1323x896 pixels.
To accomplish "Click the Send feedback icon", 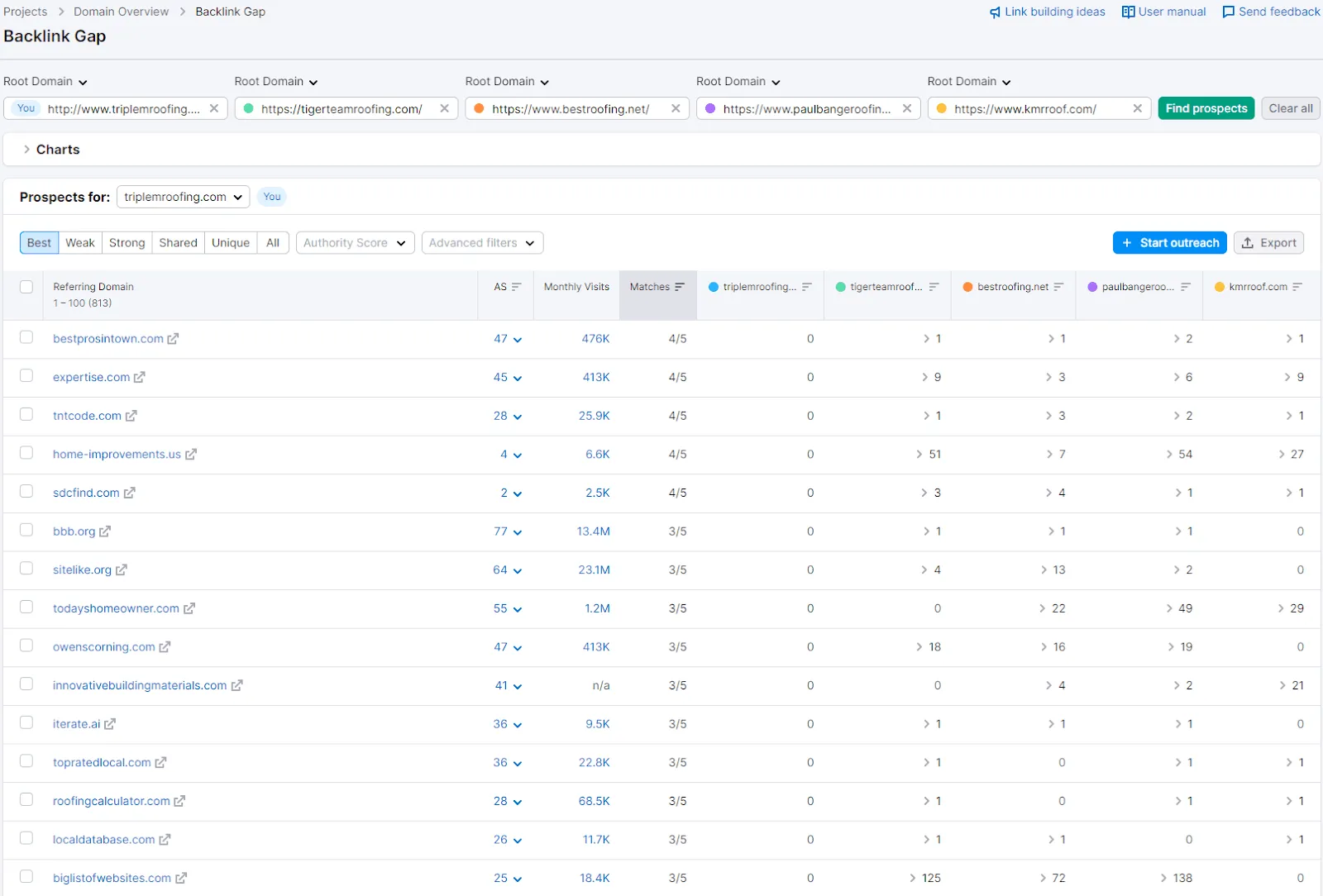I will pos(1227,12).
